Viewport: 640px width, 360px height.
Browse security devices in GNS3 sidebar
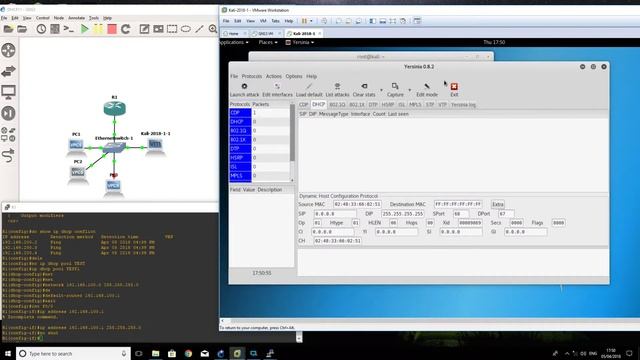tap(8, 113)
